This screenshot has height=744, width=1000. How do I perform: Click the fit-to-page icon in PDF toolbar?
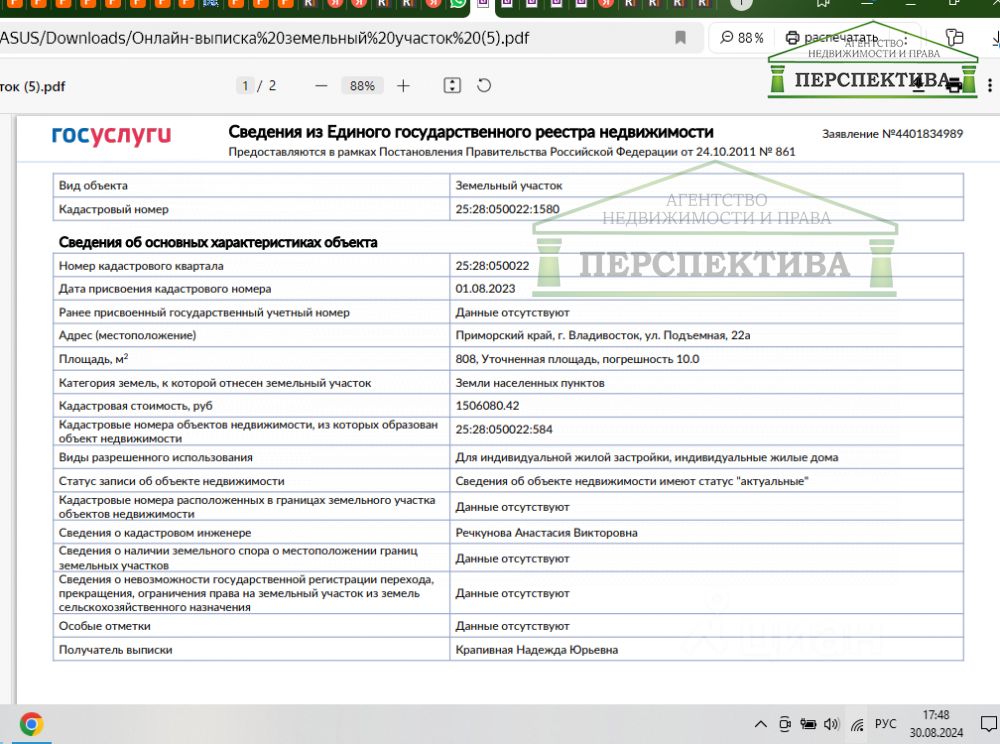[452, 86]
